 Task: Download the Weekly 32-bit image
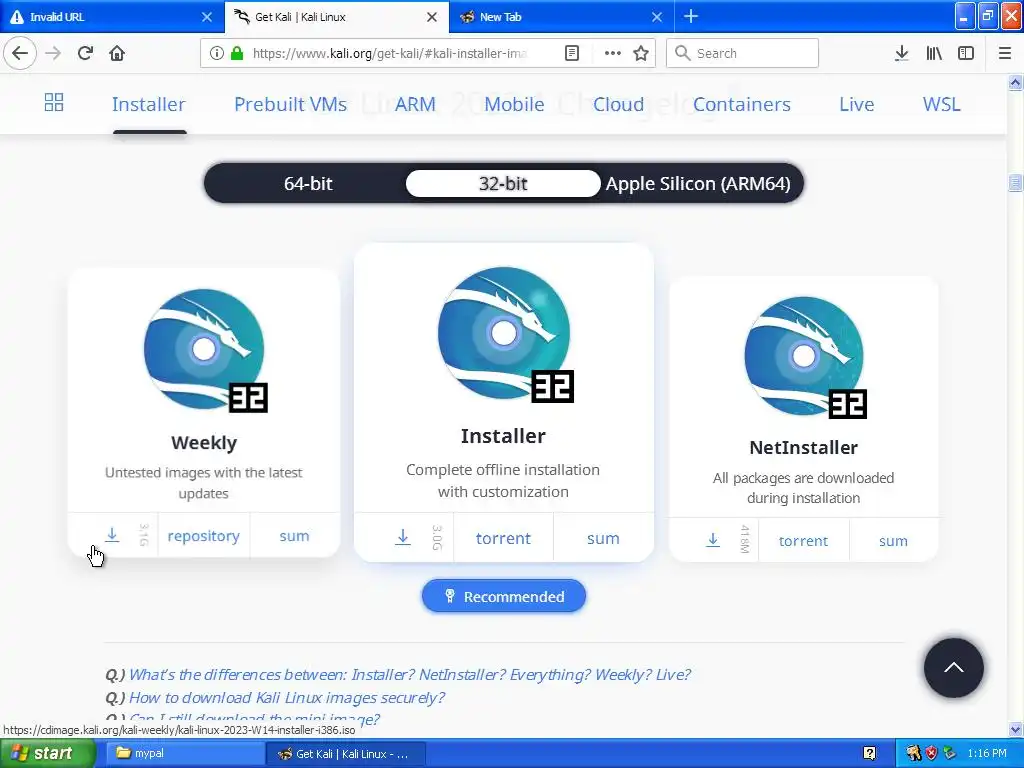(112, 536)
